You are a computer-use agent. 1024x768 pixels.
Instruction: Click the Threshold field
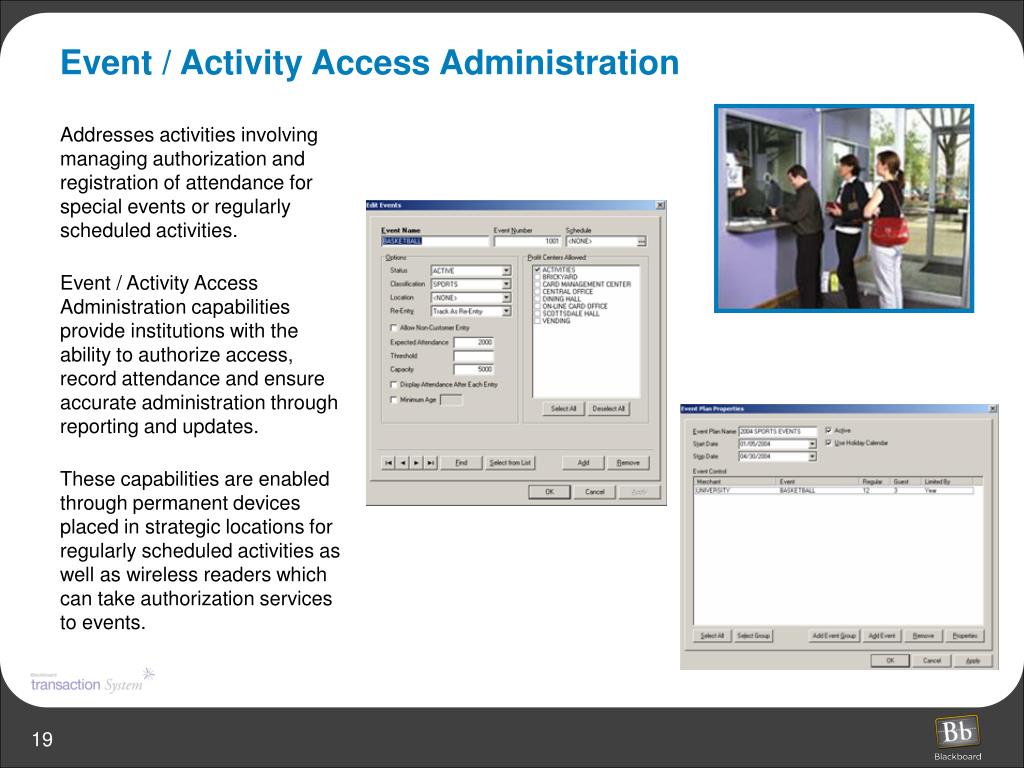[473, 356]
